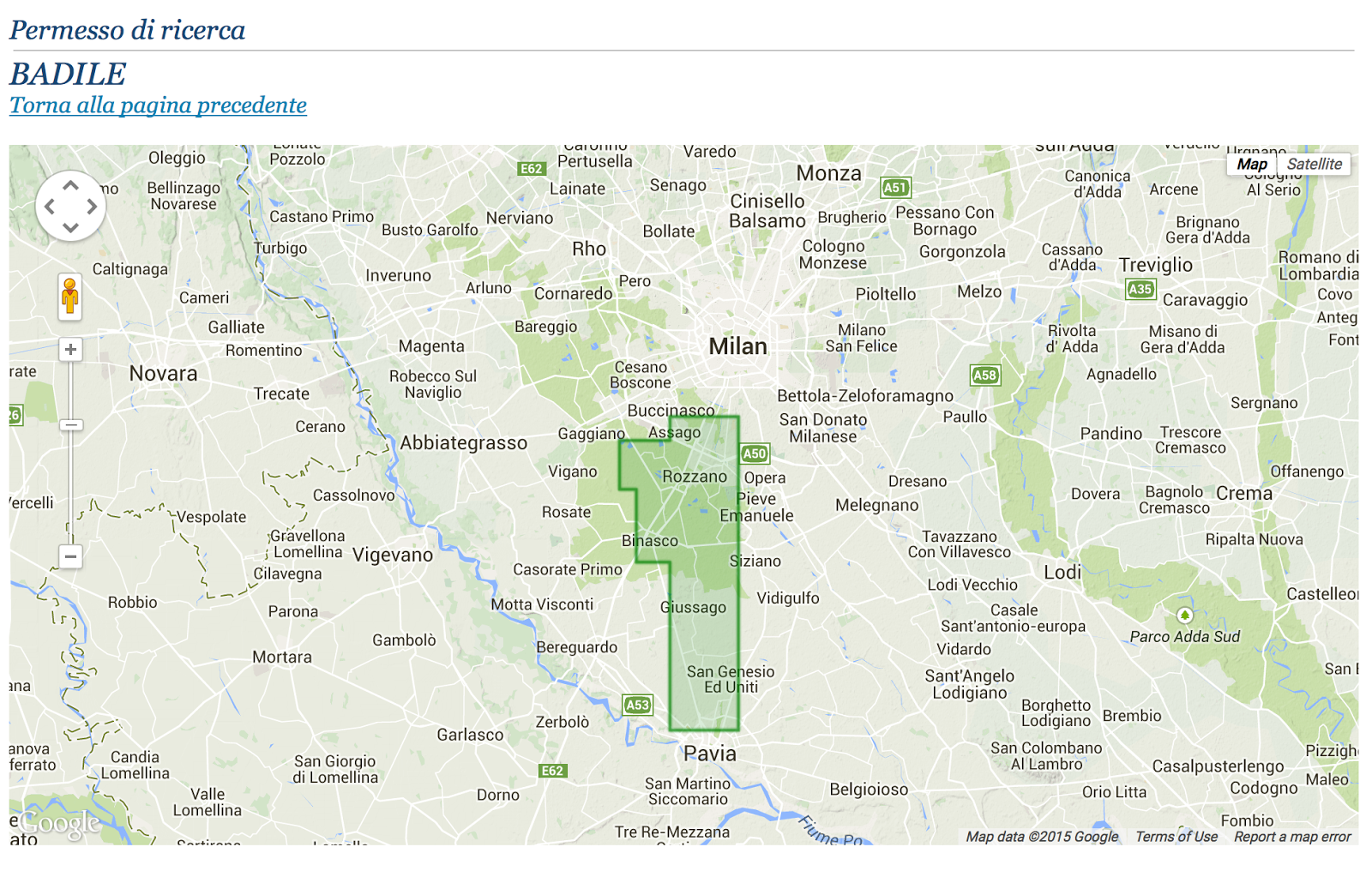Click the Street View pegman icon
Screen dimensions: 1372x871
coord(70,297)
